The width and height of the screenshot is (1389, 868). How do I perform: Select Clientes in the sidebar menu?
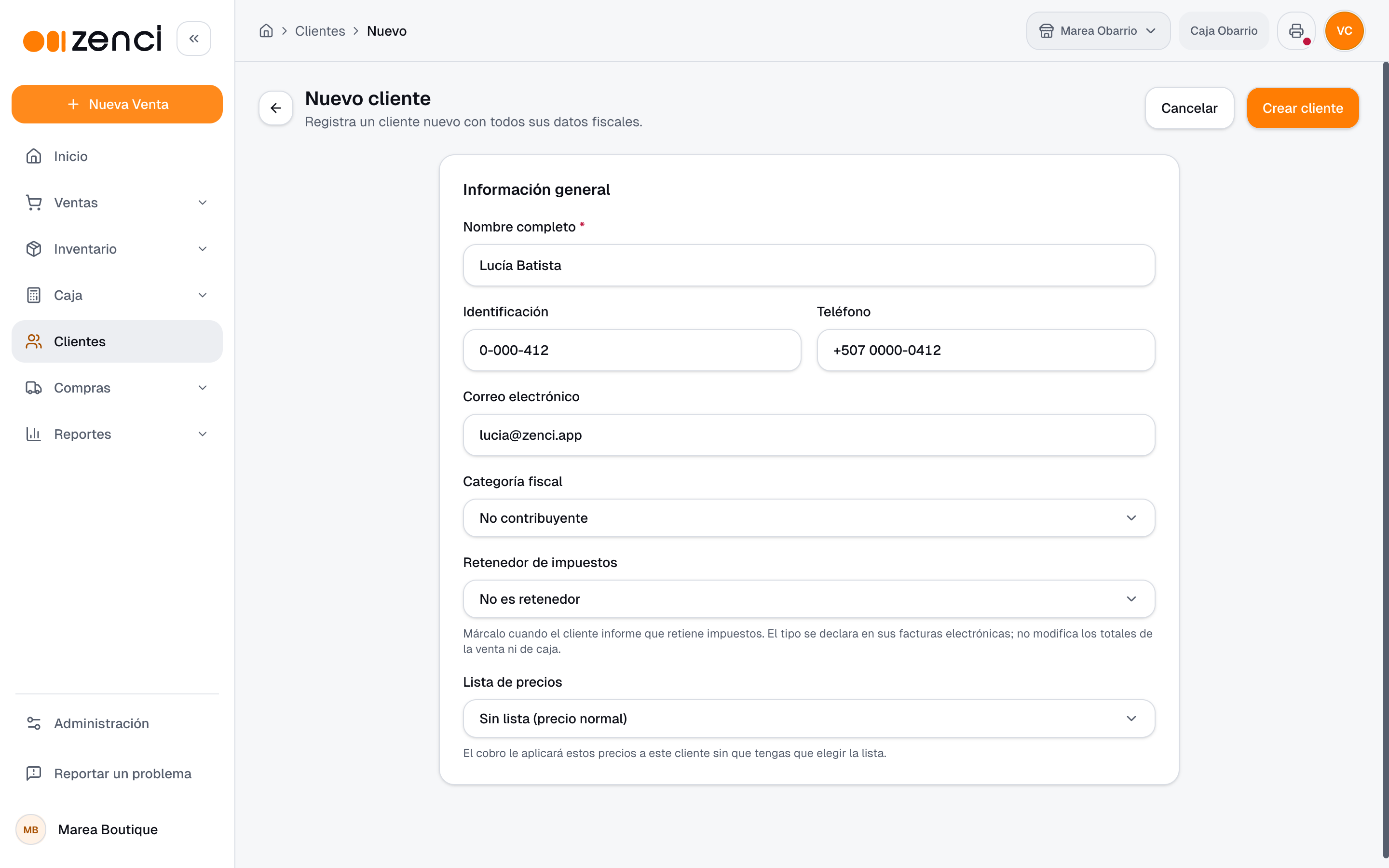coord(117,341)
